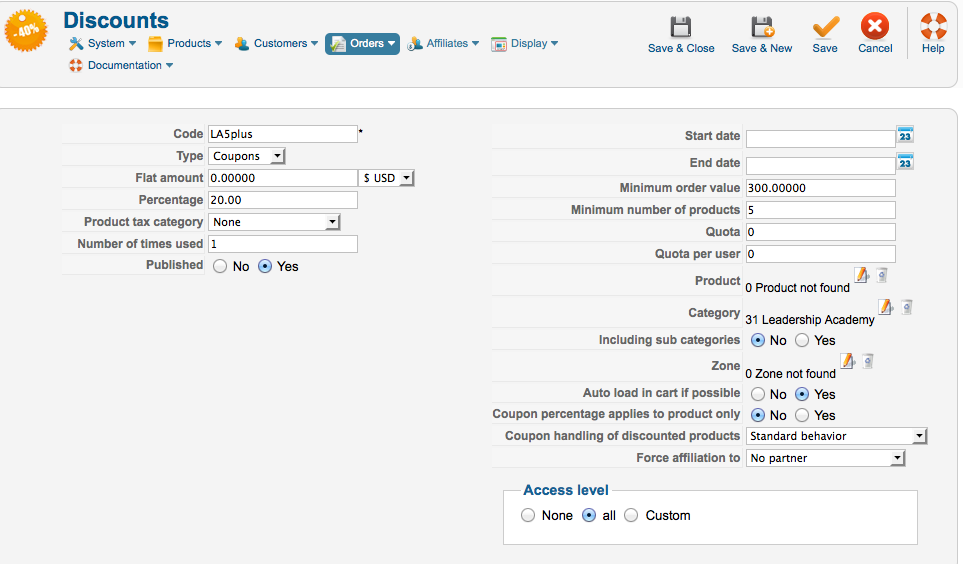Open Help via the lifebuoy icon

tap(933, 27)
